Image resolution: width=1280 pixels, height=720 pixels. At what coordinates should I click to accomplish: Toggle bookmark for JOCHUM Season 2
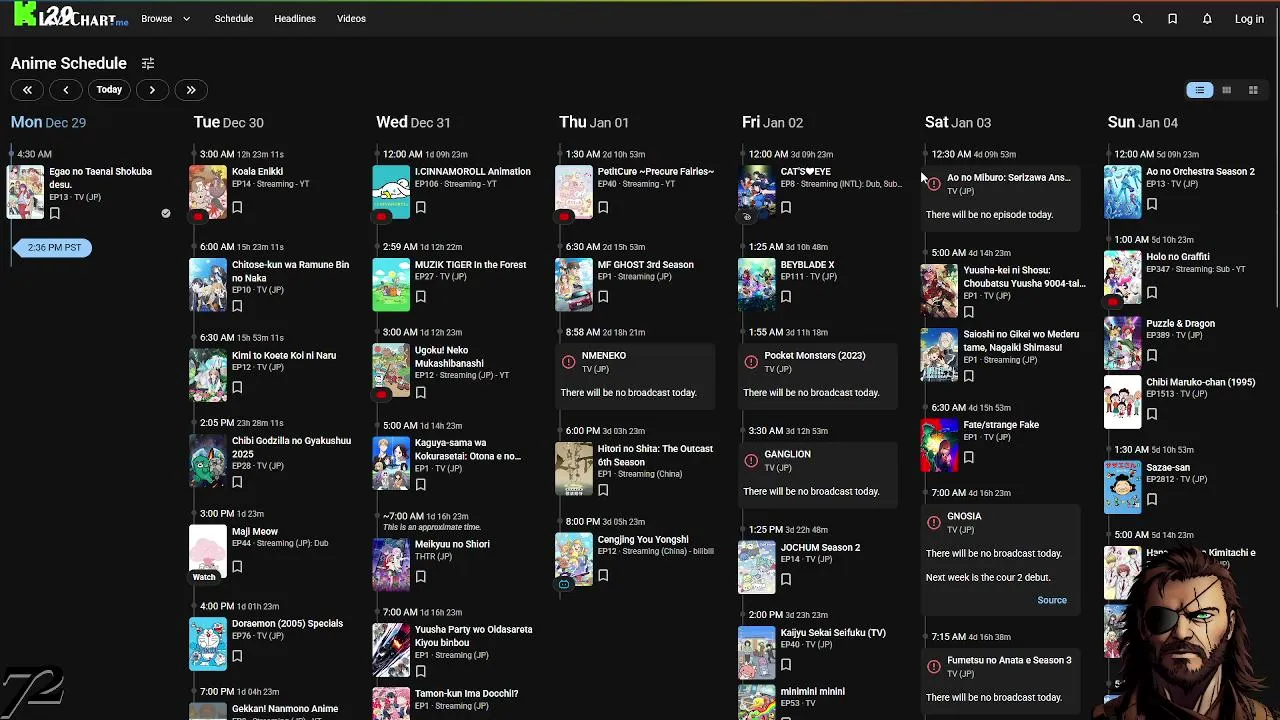pyautogui.click(x=786, y=579)
